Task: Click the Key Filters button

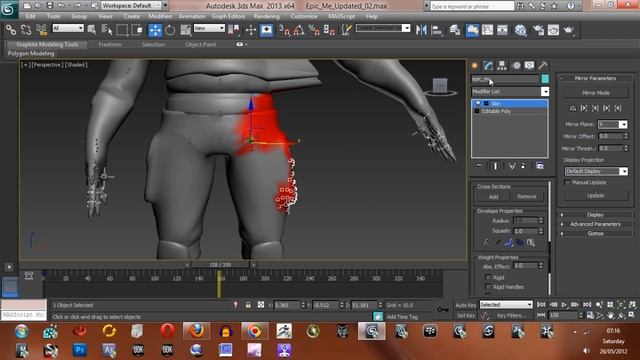Action: pos(511,316)
